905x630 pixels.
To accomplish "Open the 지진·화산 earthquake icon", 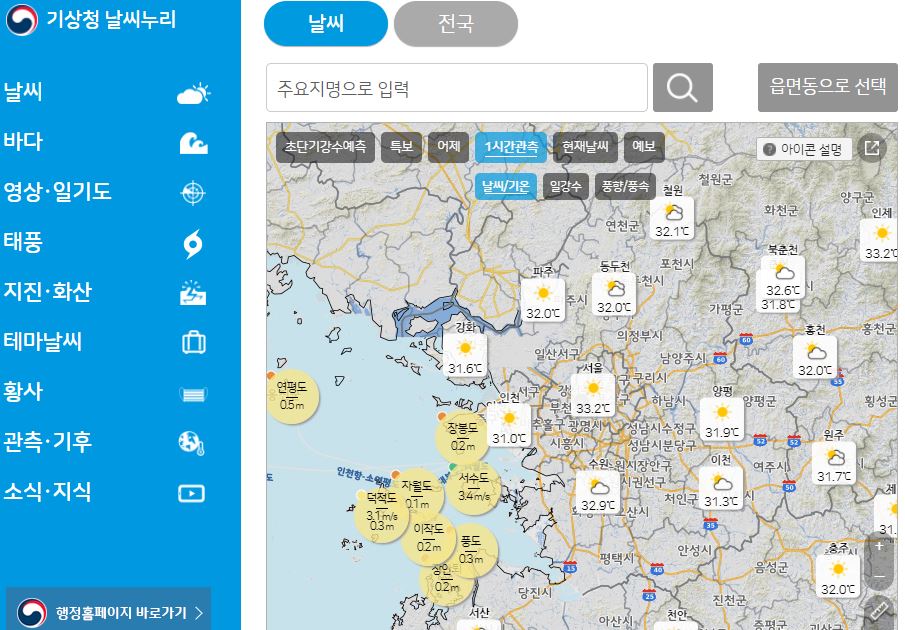I will coord(193,293).
